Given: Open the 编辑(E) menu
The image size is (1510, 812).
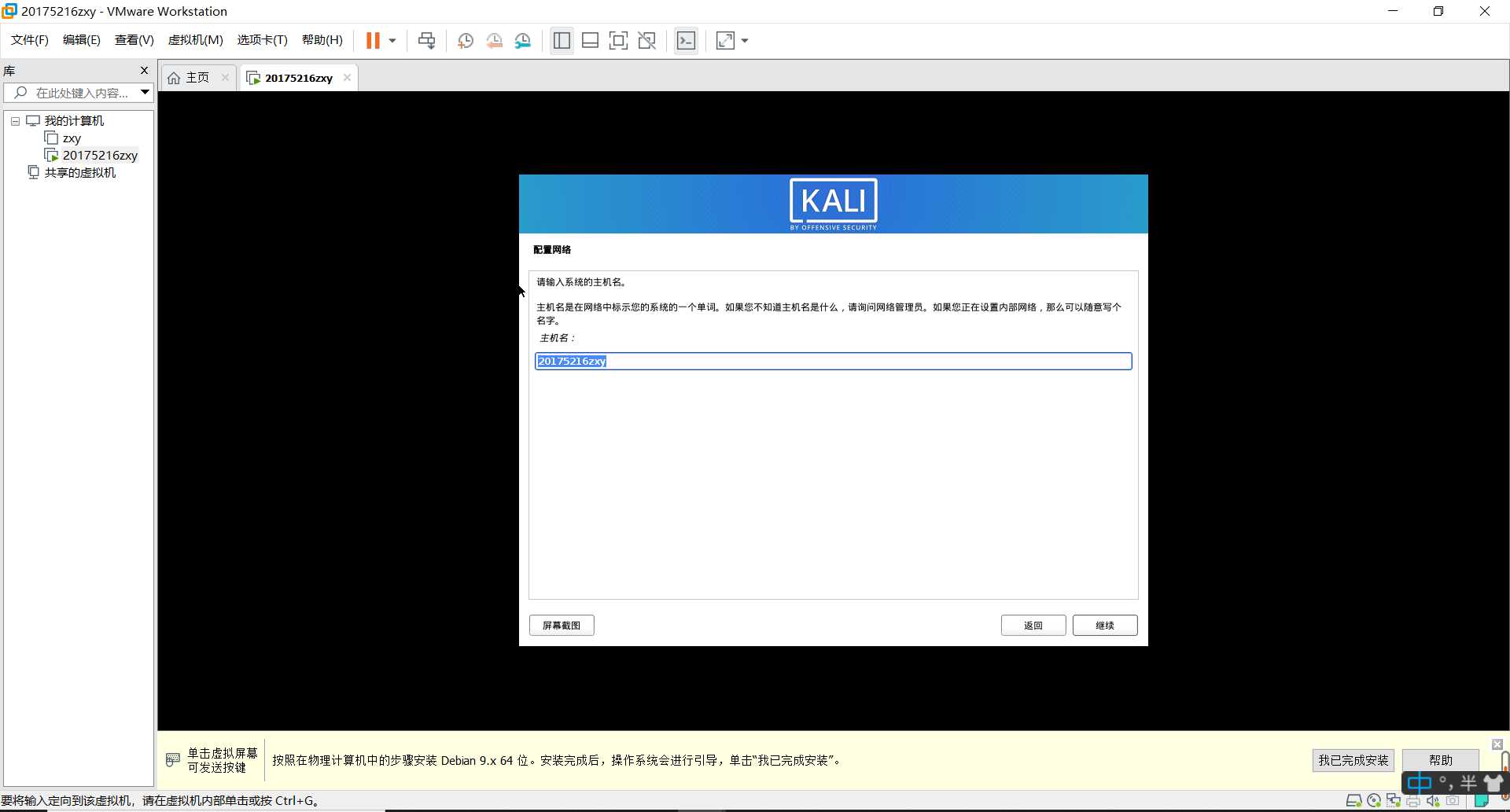Looking at the screenshot, I should (x=82, y=40).
